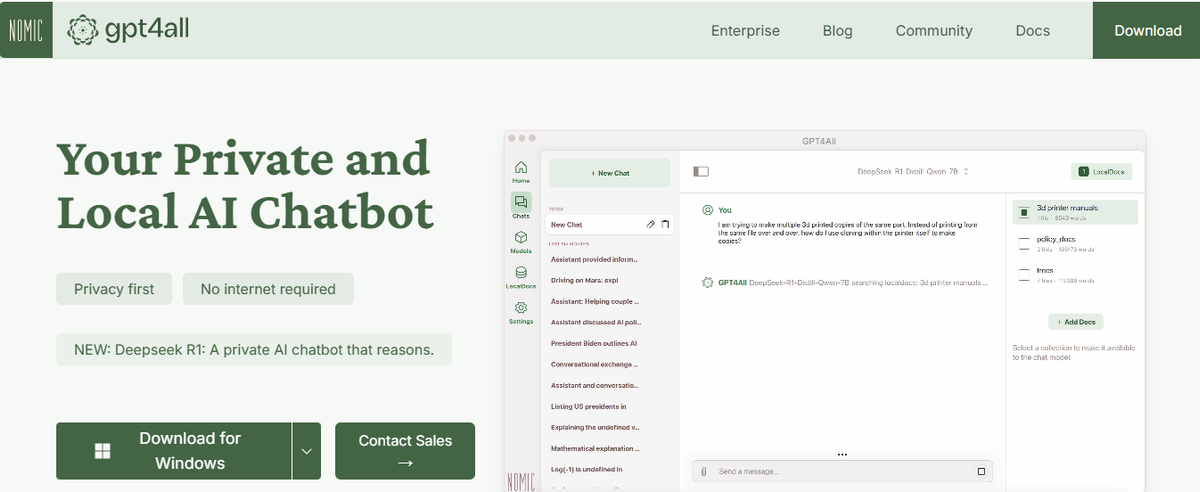The height and width of the screenshot is (492, 1200).
Task: Click the Contact Sales button
Action: pos(405,451)
